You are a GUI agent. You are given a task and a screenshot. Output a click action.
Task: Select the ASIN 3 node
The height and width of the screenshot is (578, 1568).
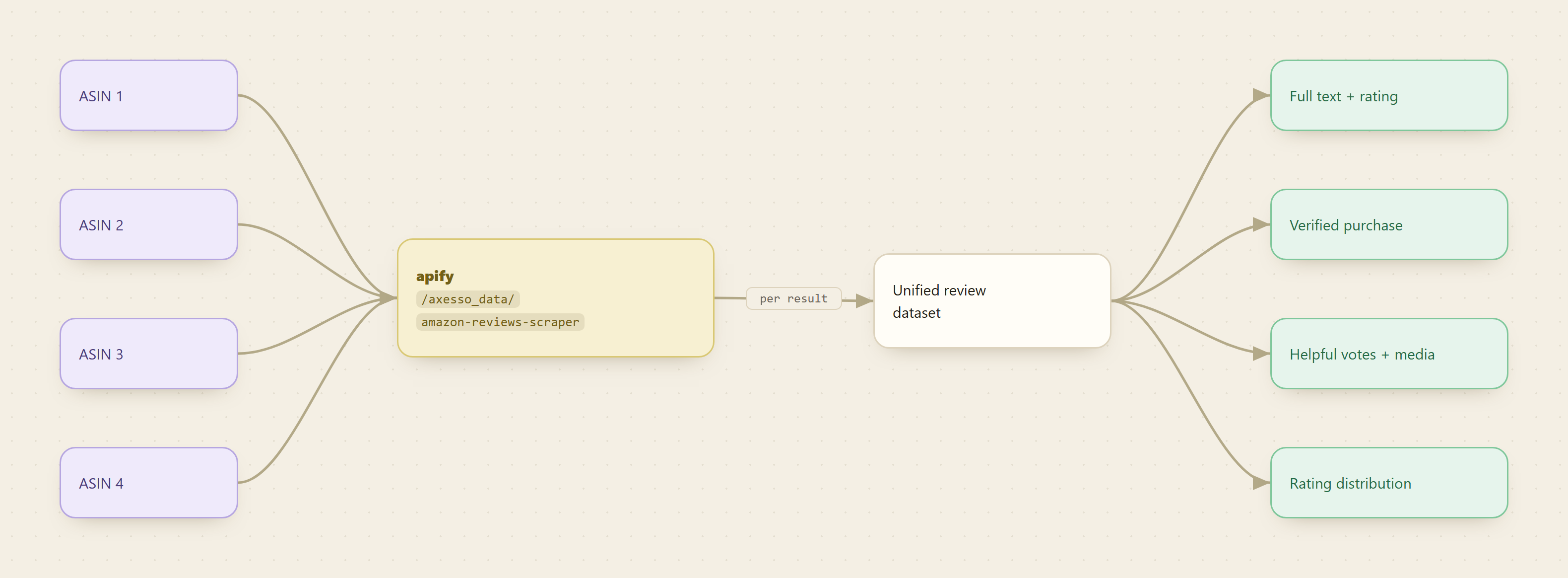[x=148, y=354]
